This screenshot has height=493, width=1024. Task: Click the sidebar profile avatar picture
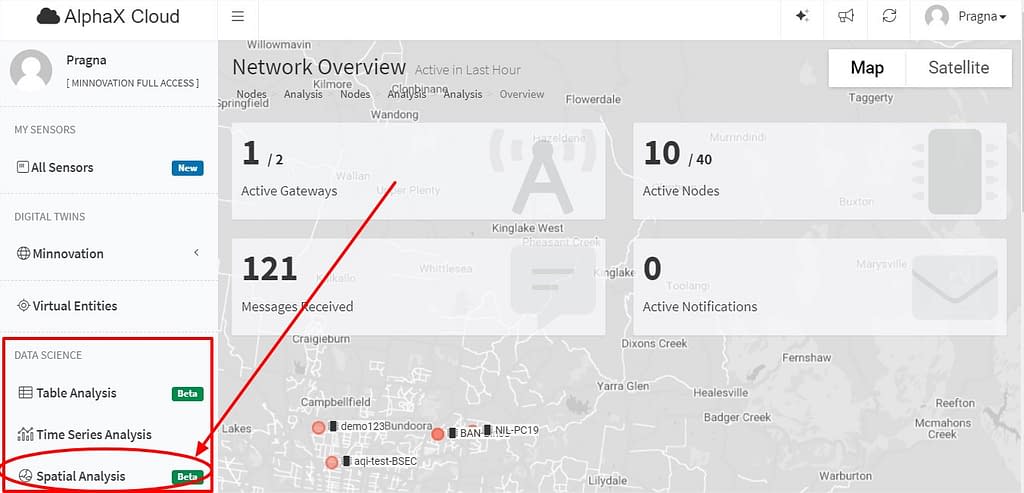31,70
